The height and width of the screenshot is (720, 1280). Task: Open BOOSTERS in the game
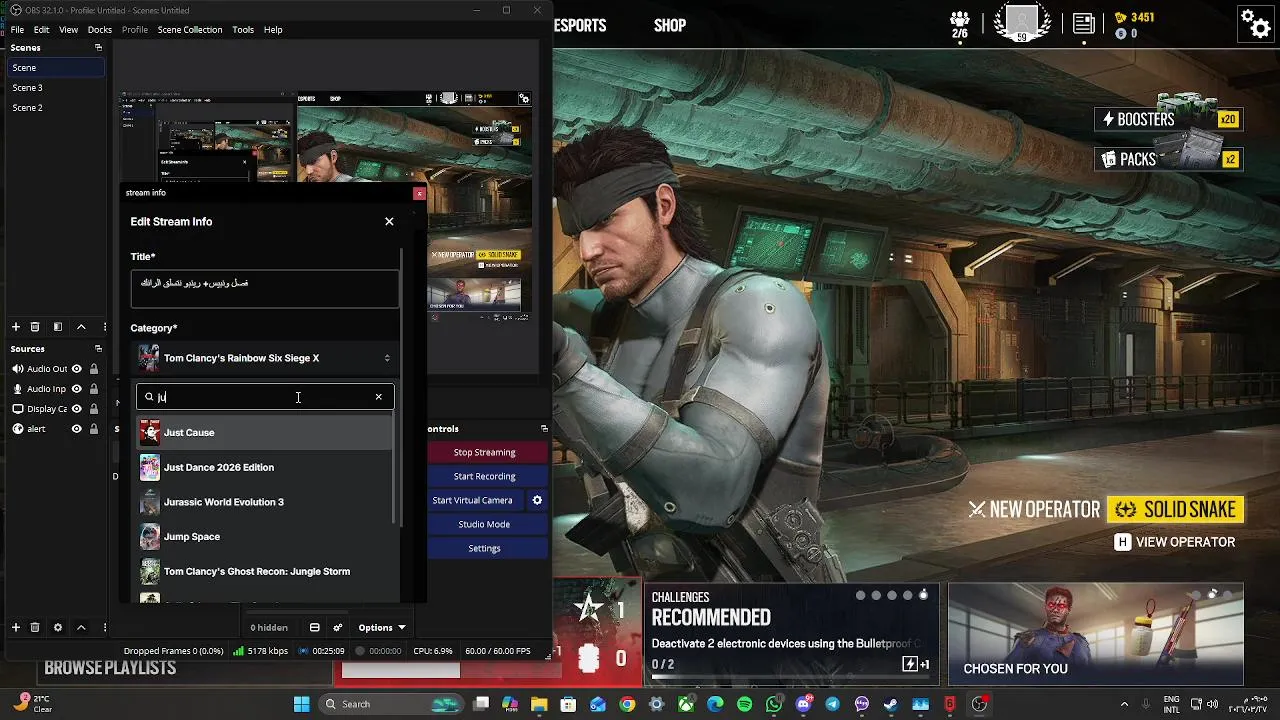click(x=1169, y=119)
